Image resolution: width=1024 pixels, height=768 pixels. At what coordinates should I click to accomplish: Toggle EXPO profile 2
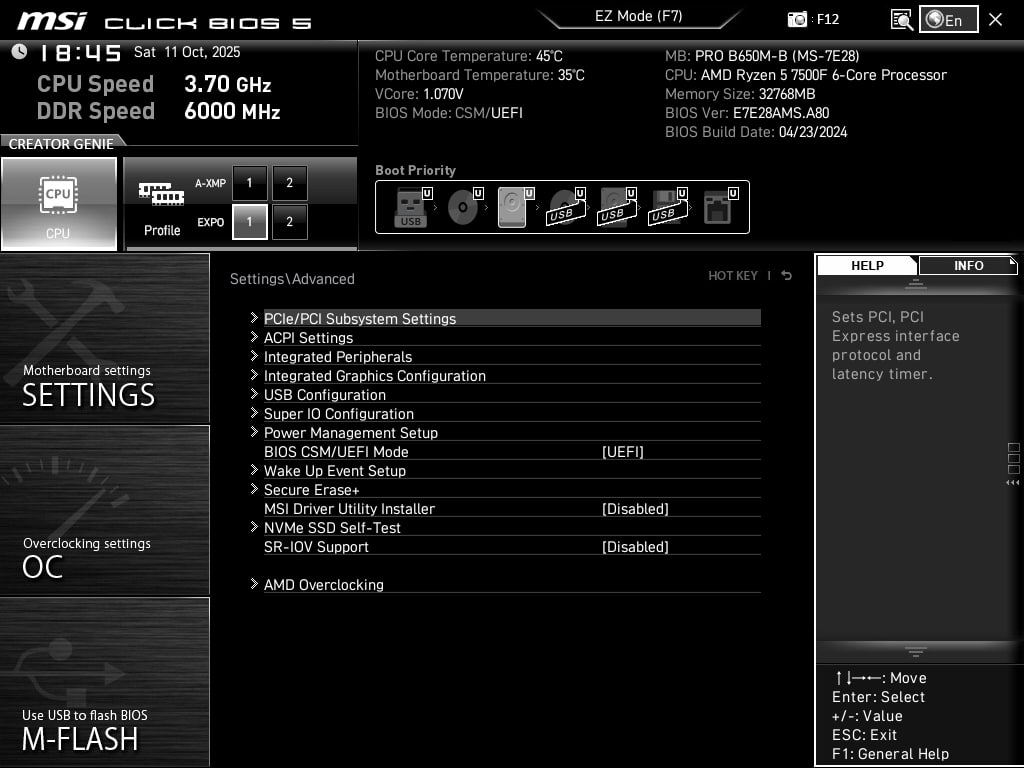click(289, 222)
